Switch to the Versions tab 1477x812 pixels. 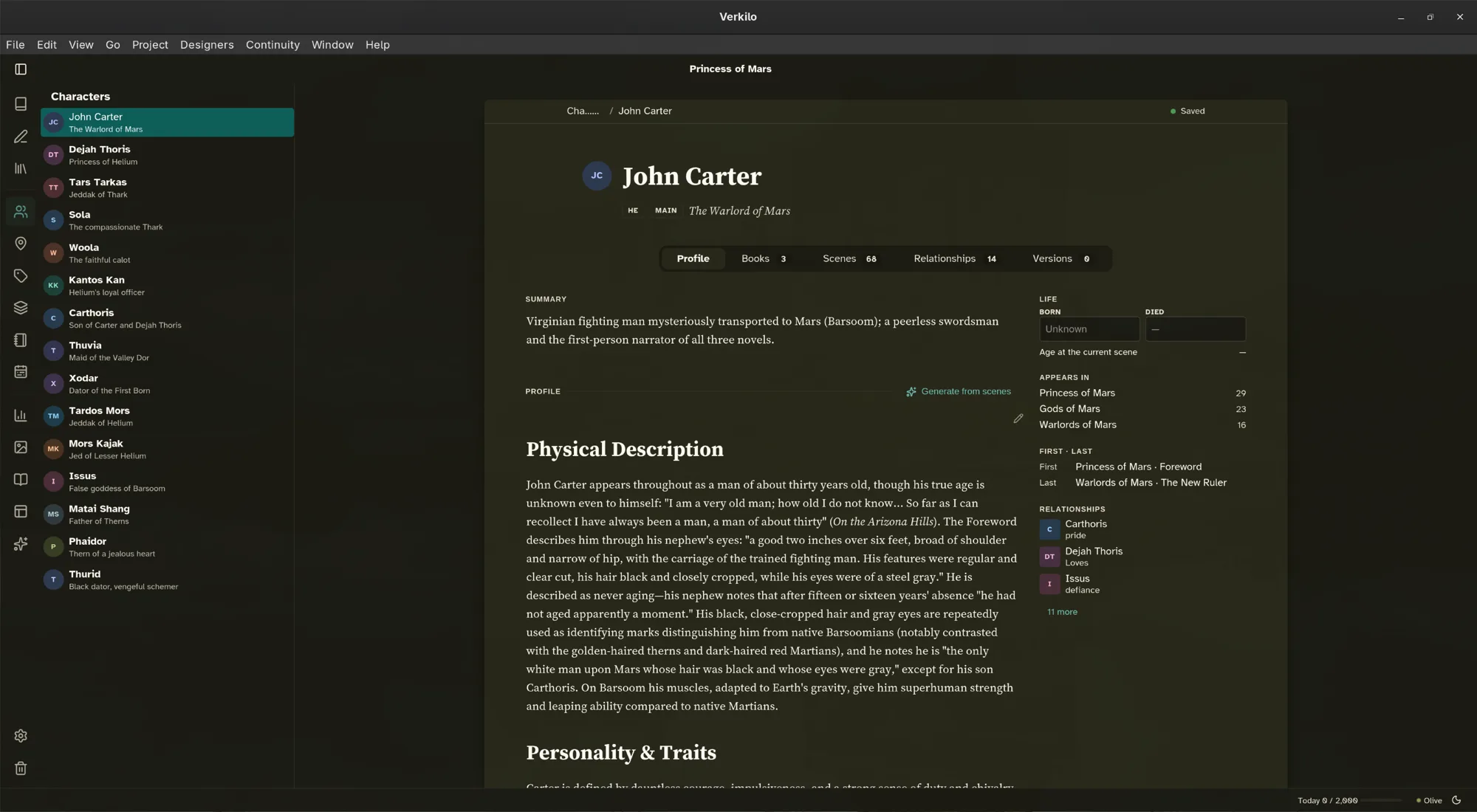click(x=1061, y=259)
